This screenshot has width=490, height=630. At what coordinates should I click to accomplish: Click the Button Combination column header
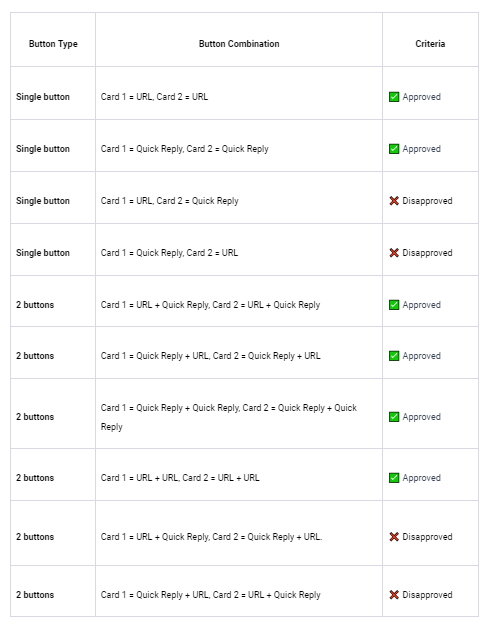pos(239,44)
